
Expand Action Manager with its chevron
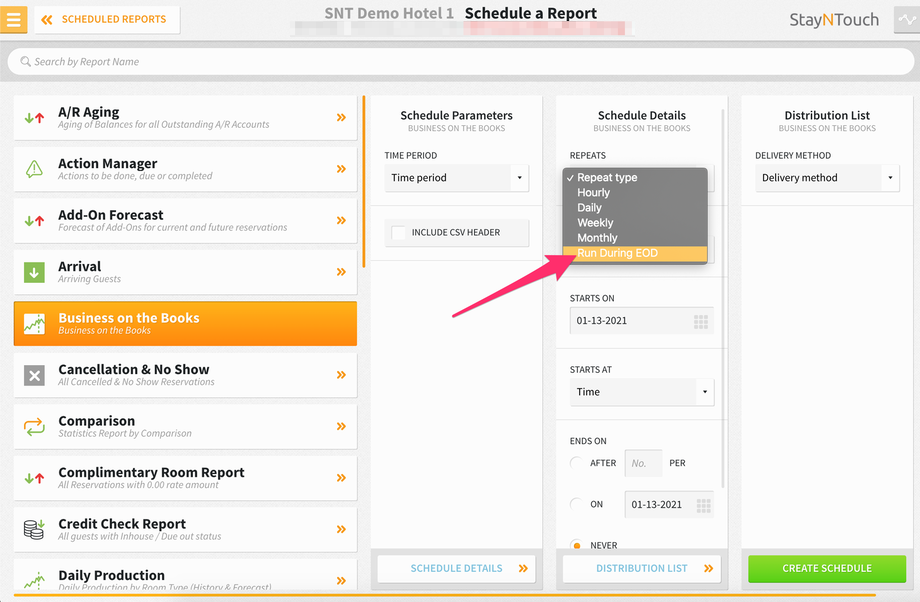pyautogui.click(x=341, y=169)
